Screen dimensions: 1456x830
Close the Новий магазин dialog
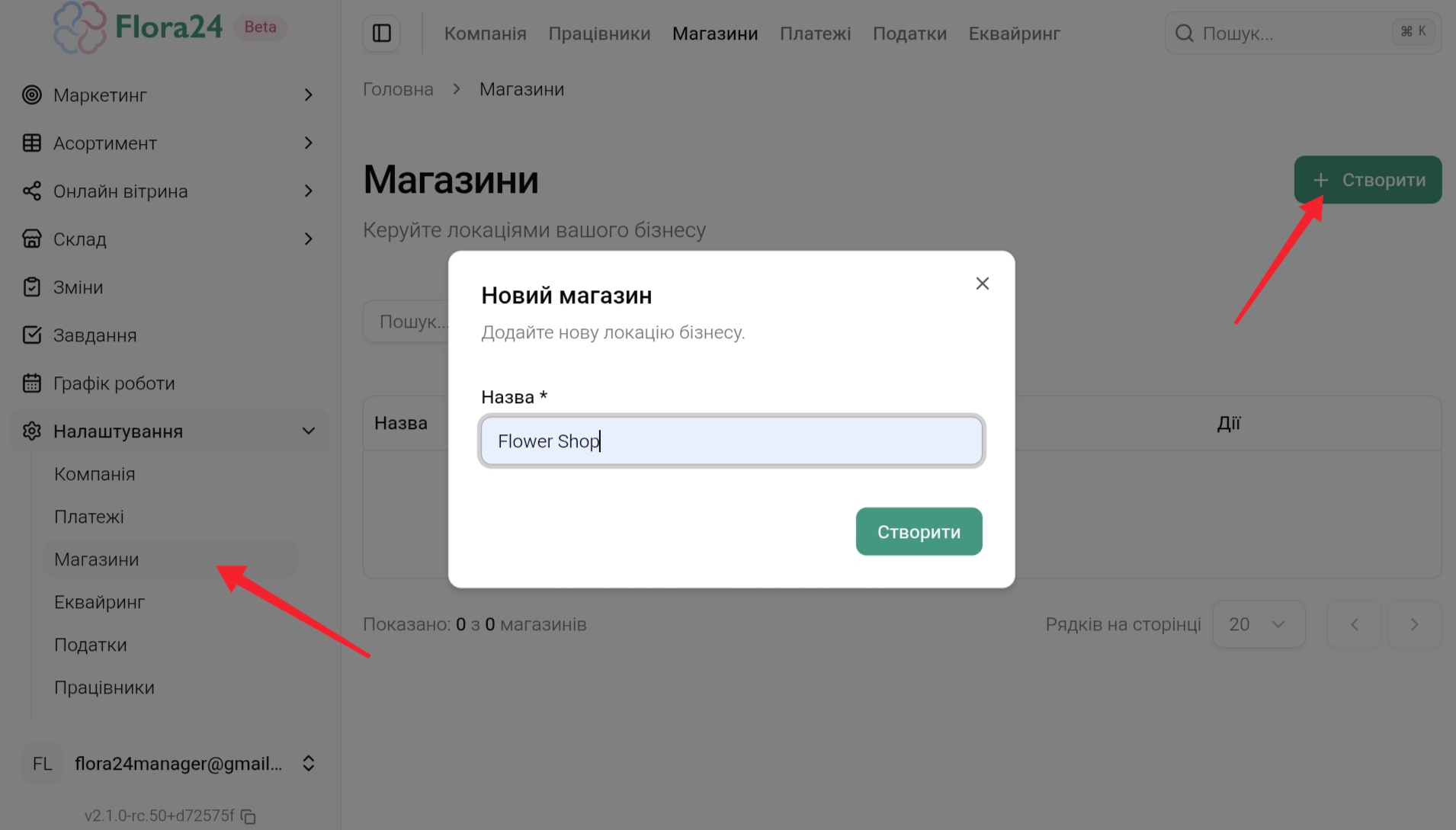click(x=982, y=284)
